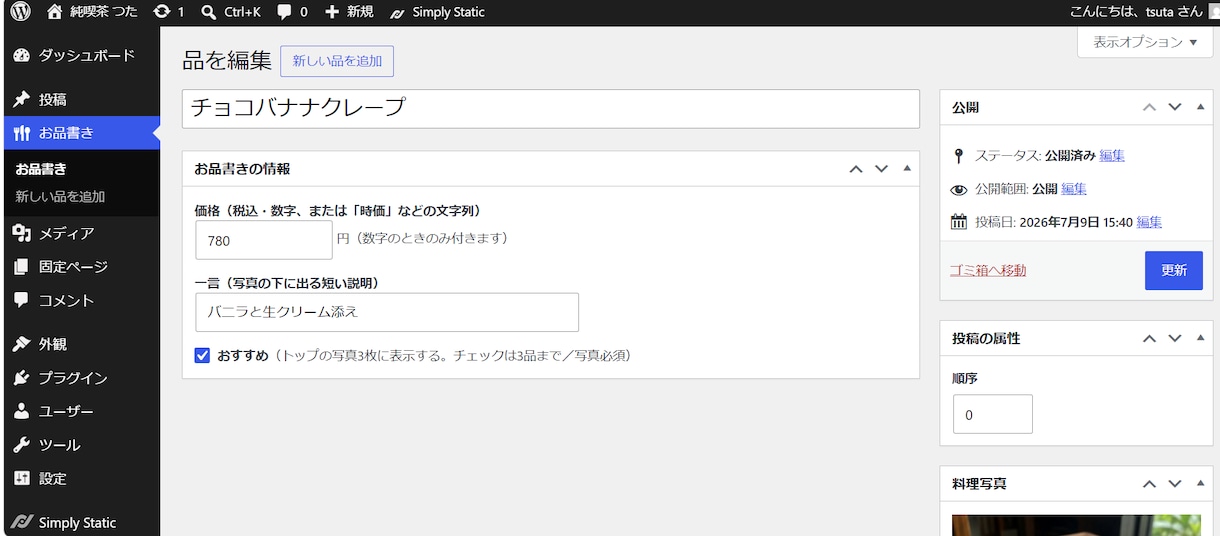1220x536 pixels.
Task: Click 編集 link next to ステータス
Action: pyautogui.click(x=1112, y=156)
